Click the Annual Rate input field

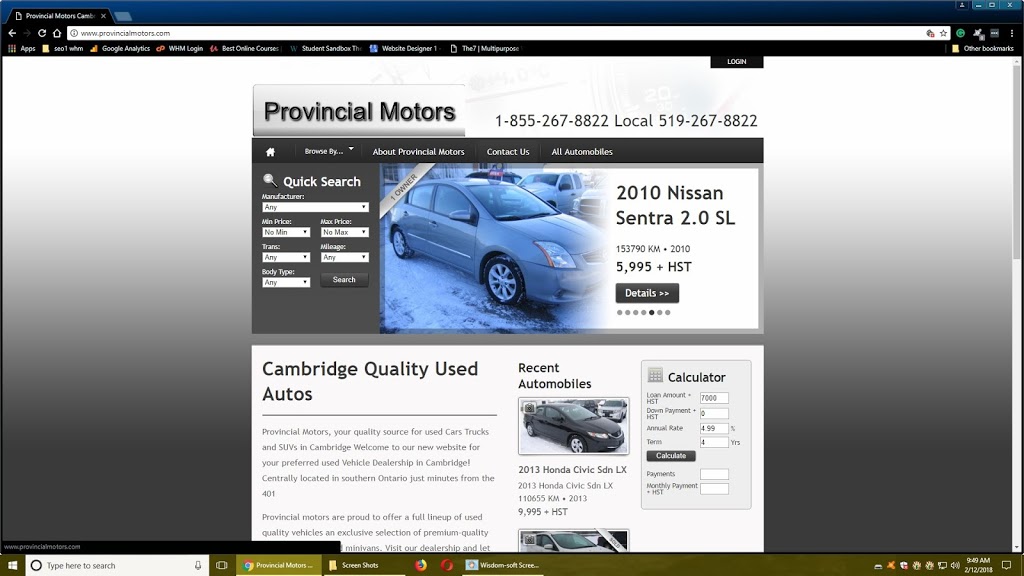(714, 428)
